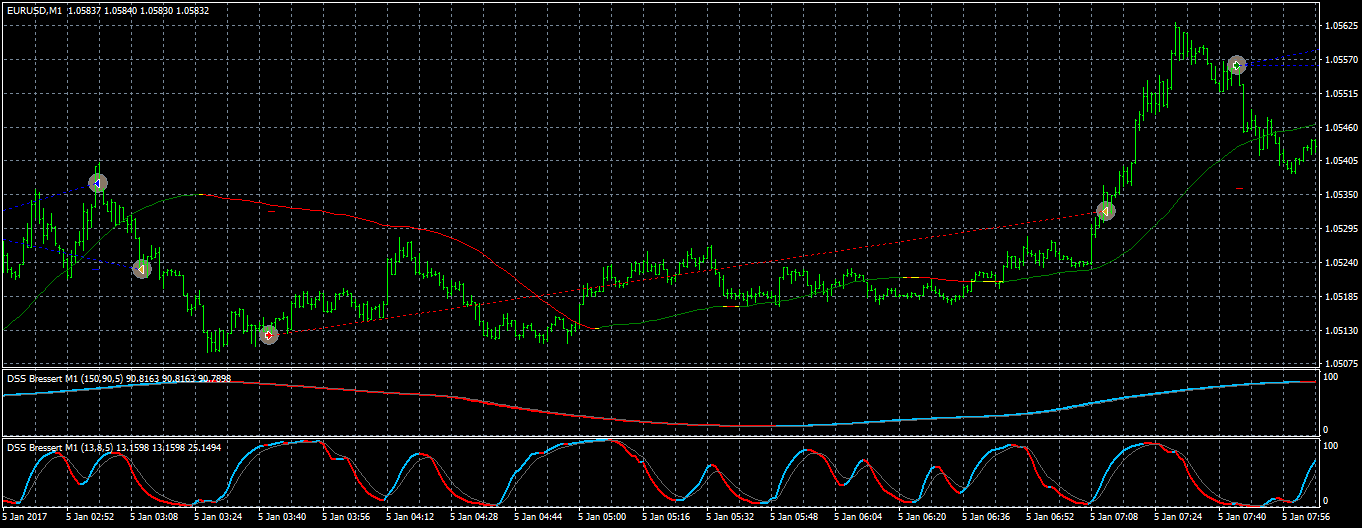Click the 1.05240 price axis label

point(1340,263)
